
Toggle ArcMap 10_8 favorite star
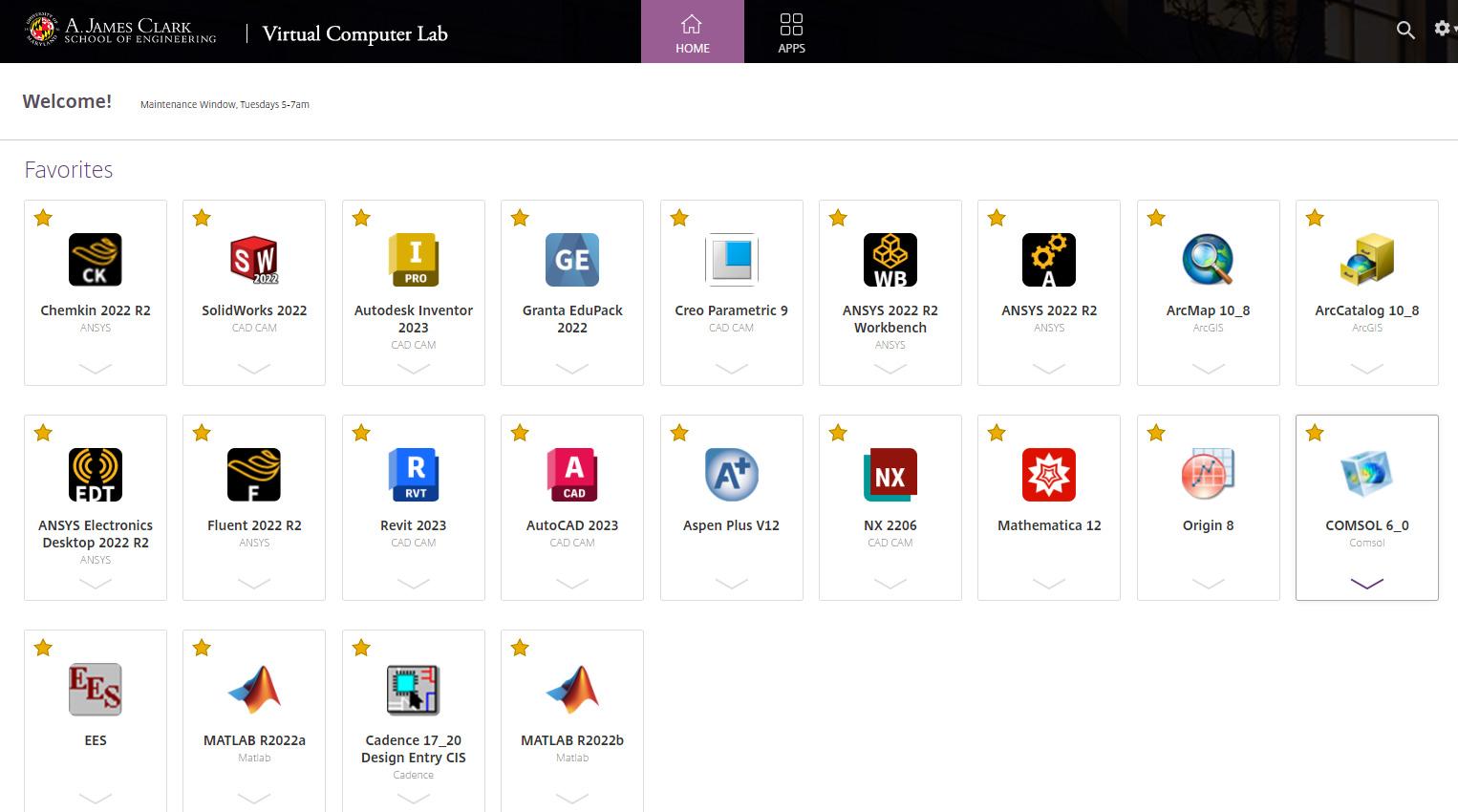tap(1156, 218)
